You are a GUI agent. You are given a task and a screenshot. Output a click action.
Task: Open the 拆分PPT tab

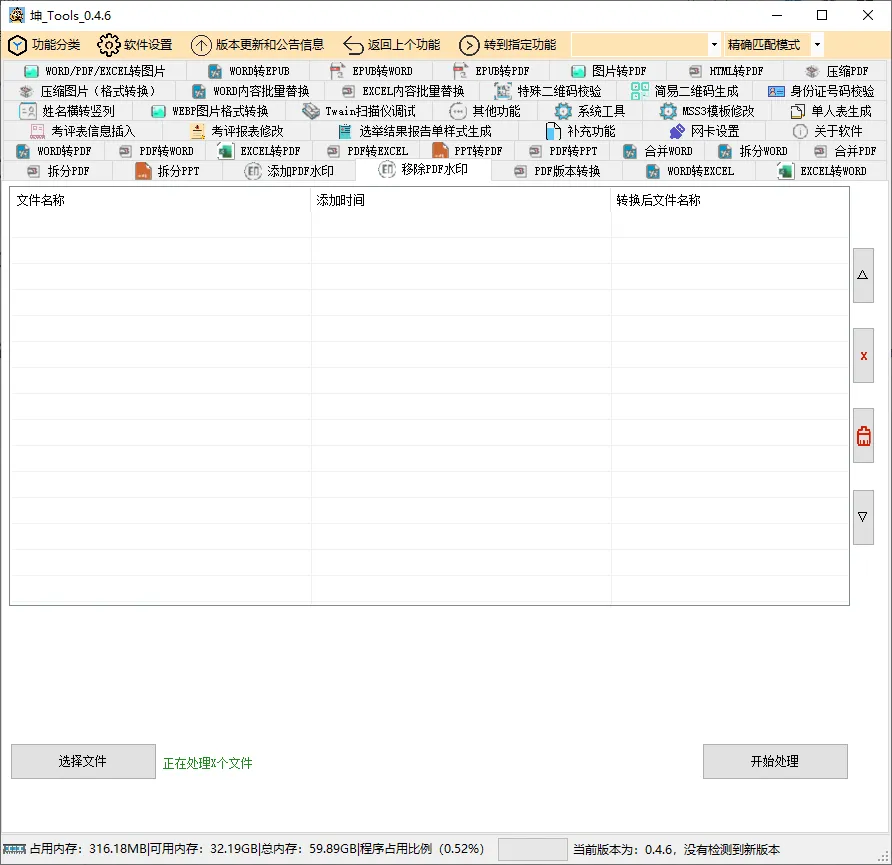coord(167,171)
